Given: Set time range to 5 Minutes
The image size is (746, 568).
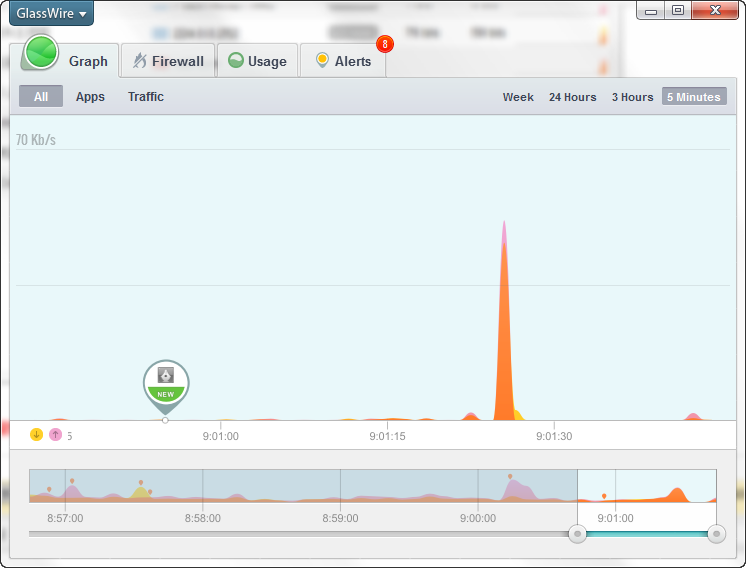Looking at the screenshot, I should (x=693, y=97).
